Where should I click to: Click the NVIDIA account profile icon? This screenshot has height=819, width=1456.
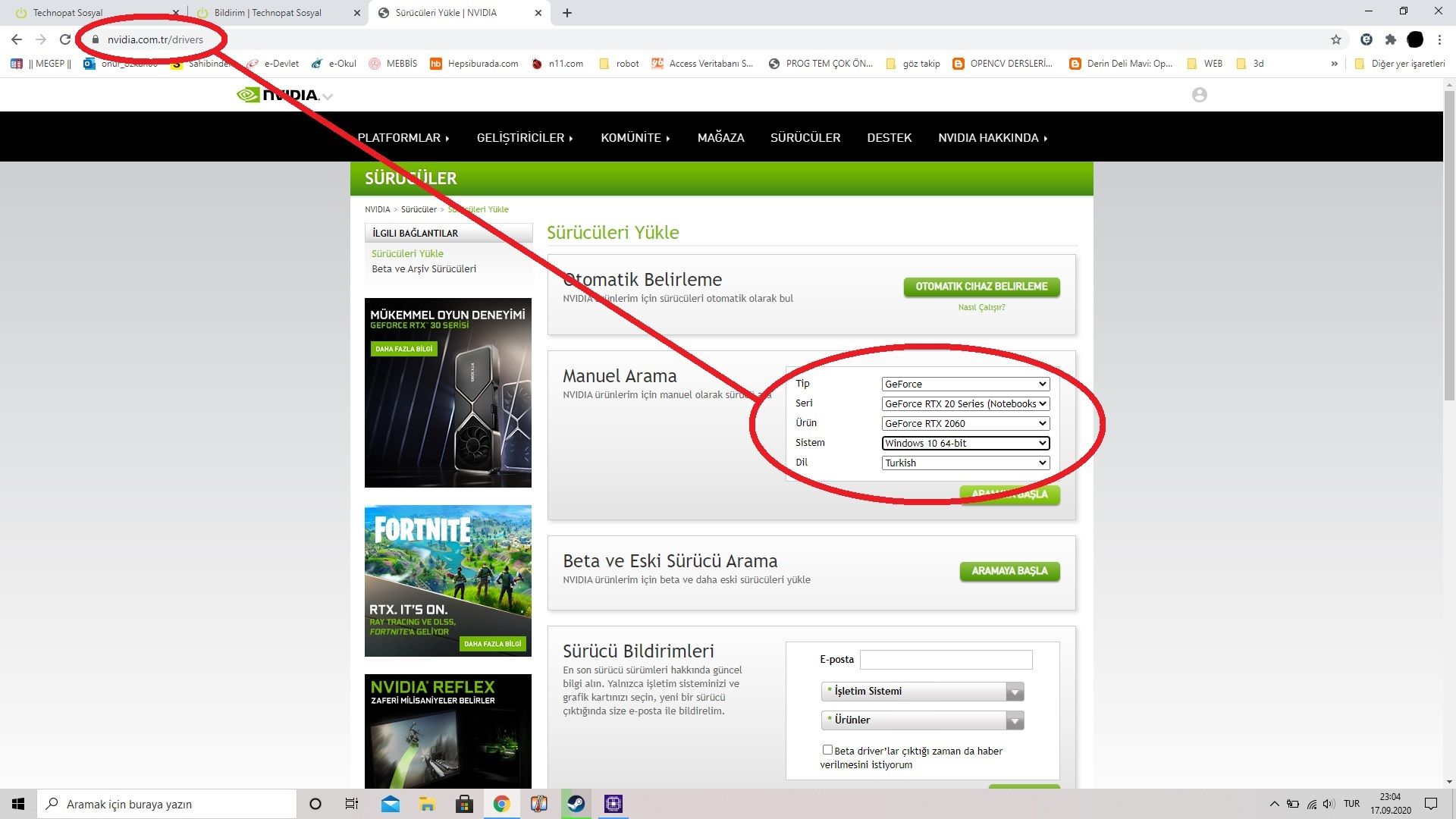1199,95
